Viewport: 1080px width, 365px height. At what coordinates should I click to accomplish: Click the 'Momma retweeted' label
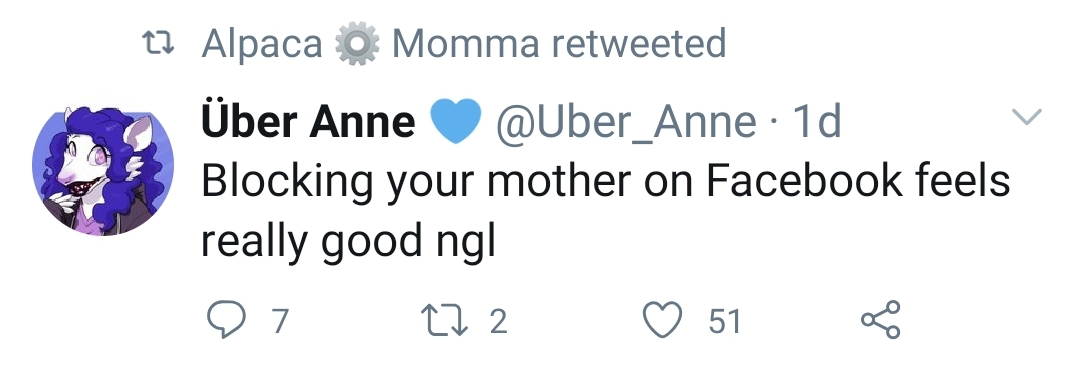(x=559, y=43)
